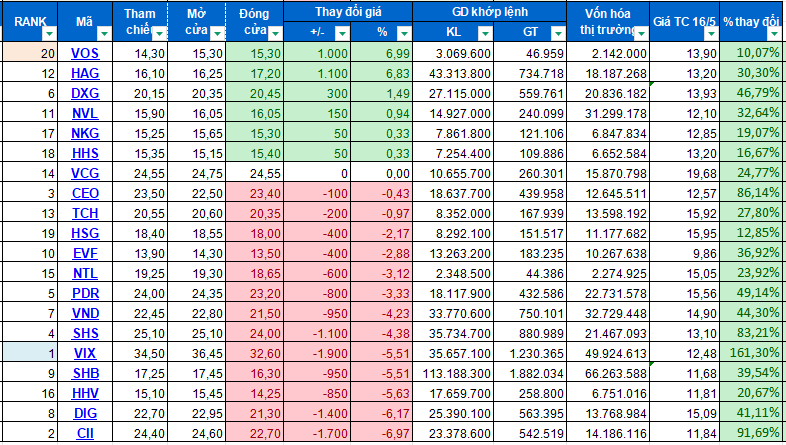The height and width of the screenshot is (445, 786).
Task: Open the +/- column filter dropdown
Action: coord(342,34)
